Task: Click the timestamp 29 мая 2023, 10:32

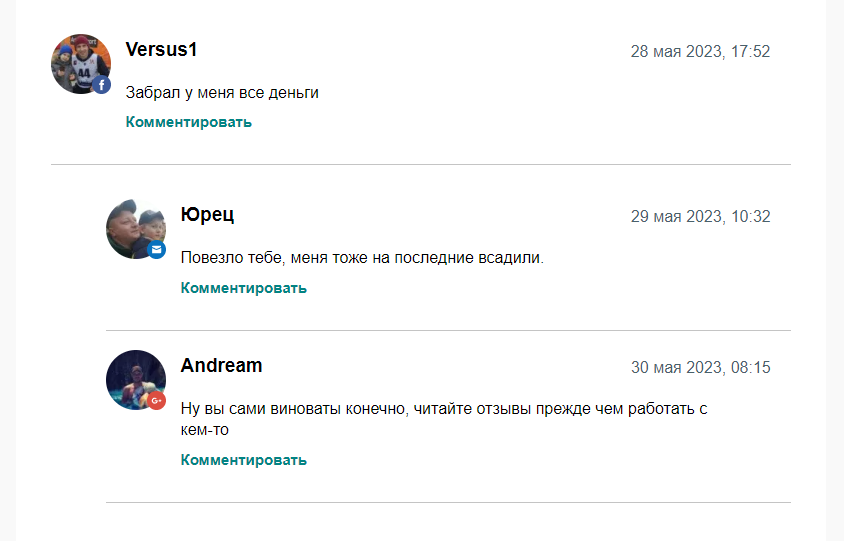Action: 700,216
